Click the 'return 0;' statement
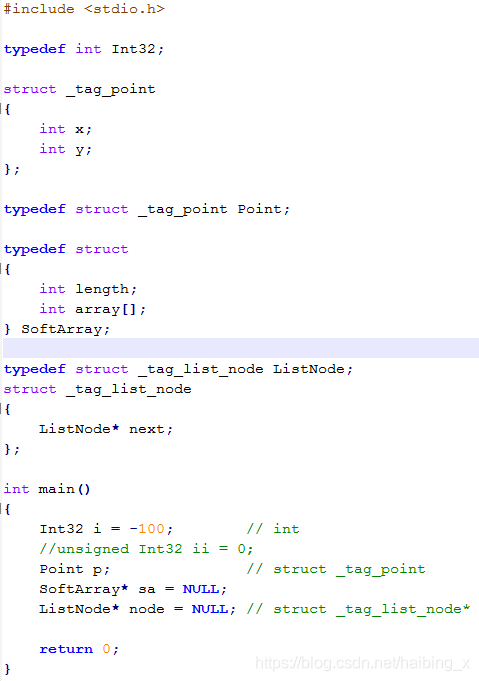 pyautogui.click(x=79, y=649)
